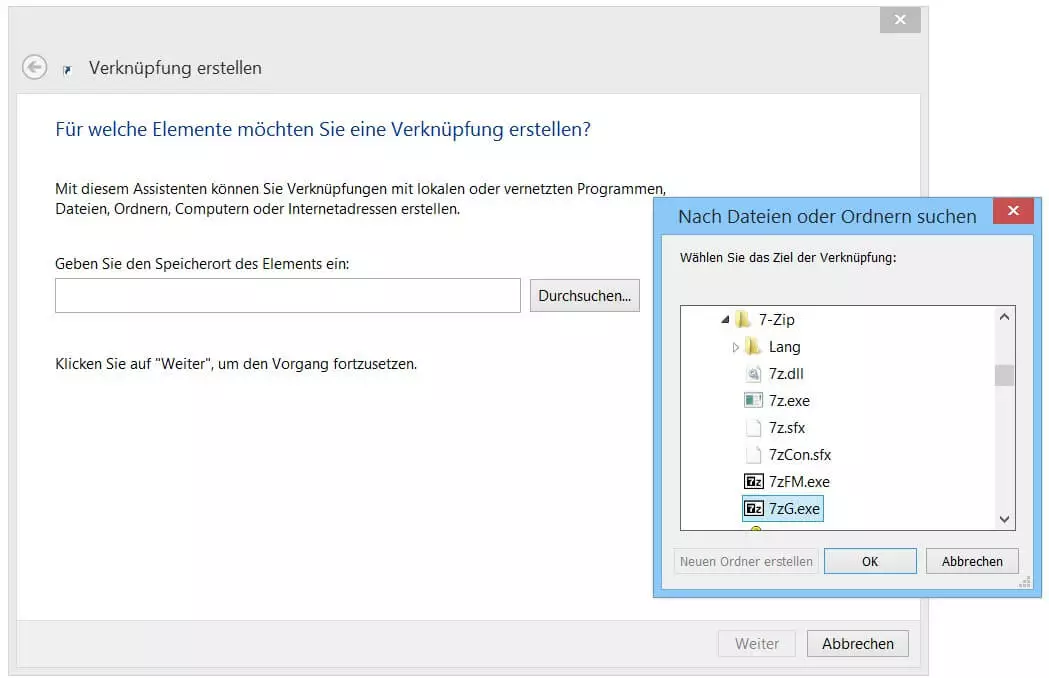Close the Nach Dateien oder Ordnern suchen dialog
Screen dimensions: 1049x678
click(1013, 211)
